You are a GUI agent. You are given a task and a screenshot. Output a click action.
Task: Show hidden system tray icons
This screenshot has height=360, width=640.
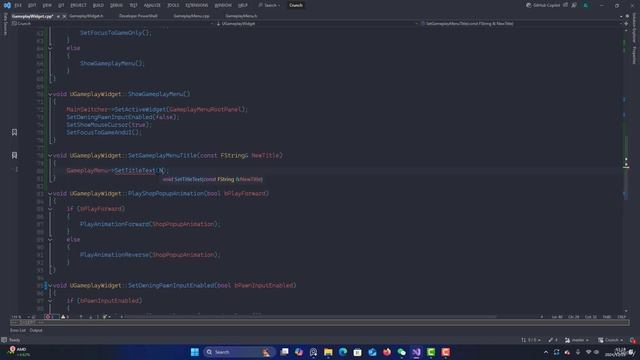pyautogui.click(x=546, y=352)
